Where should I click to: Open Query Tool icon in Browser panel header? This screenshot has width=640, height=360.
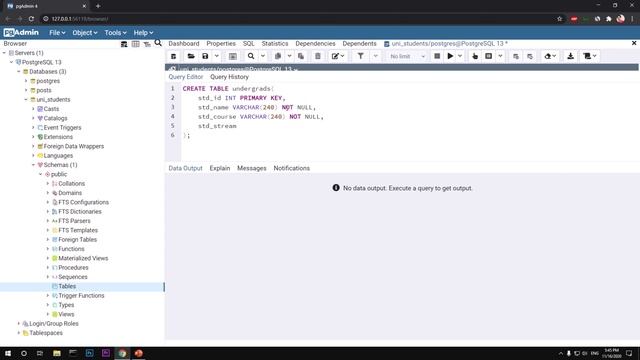pos(124,44)
